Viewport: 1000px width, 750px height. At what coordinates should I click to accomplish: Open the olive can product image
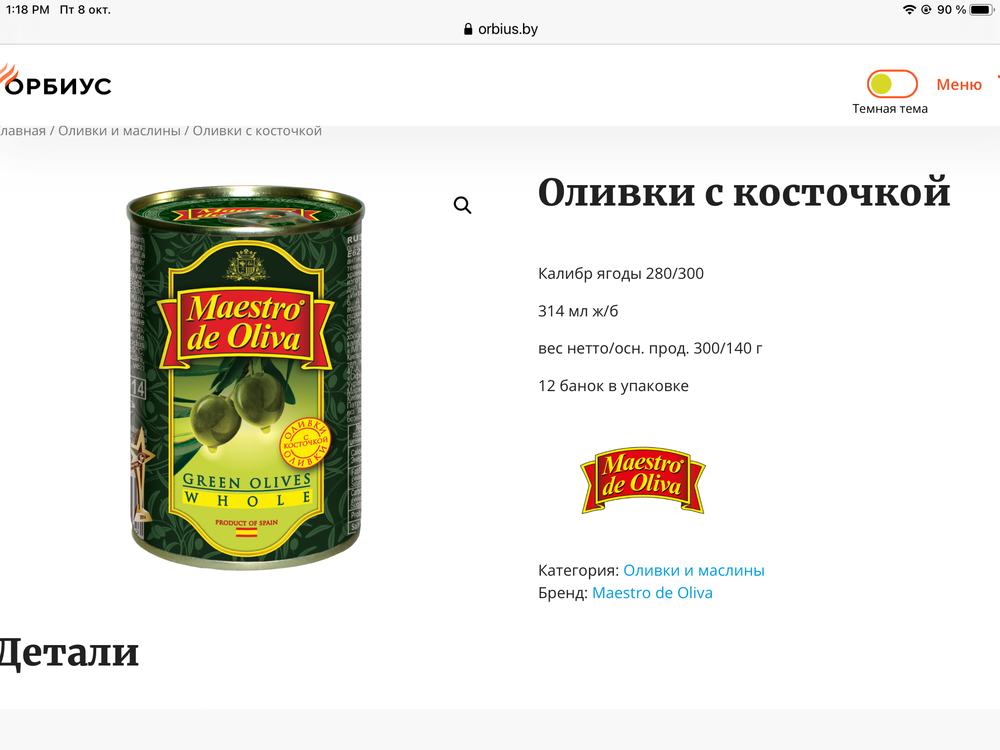coord(246,378)
